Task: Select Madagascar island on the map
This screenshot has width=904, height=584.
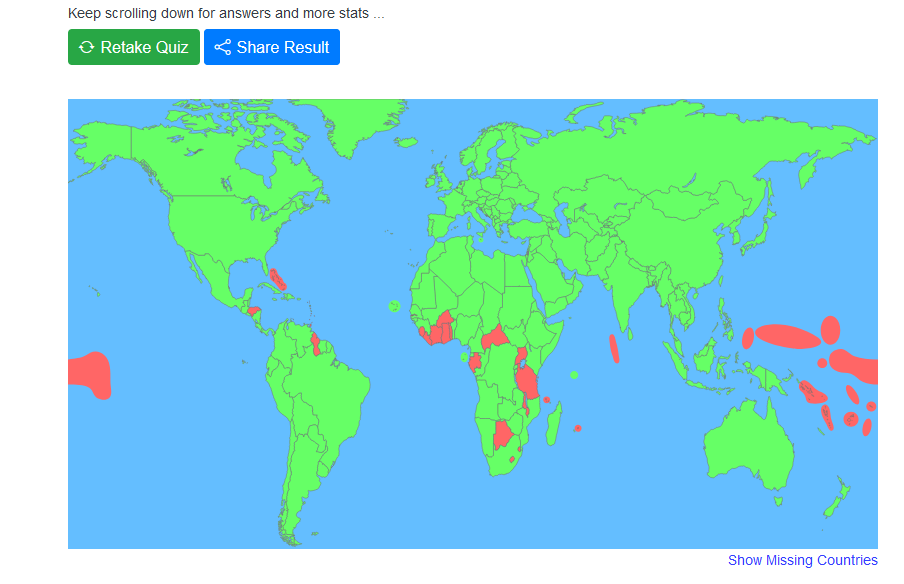Action: click(x=554, y=424)
